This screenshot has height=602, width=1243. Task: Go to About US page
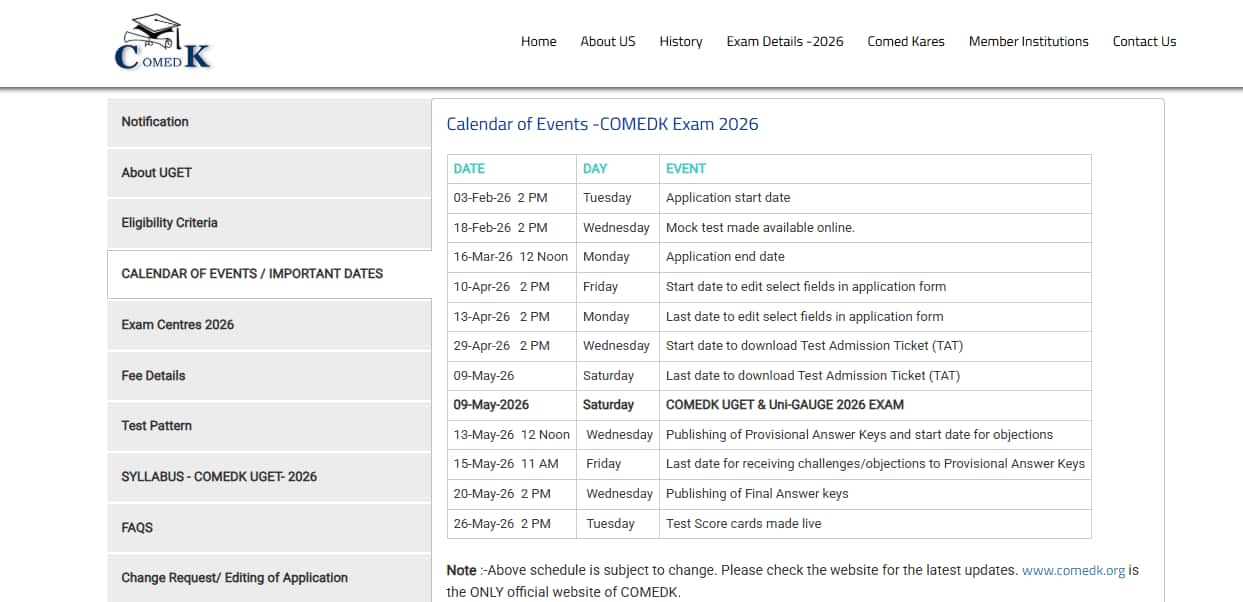(607, 41)
